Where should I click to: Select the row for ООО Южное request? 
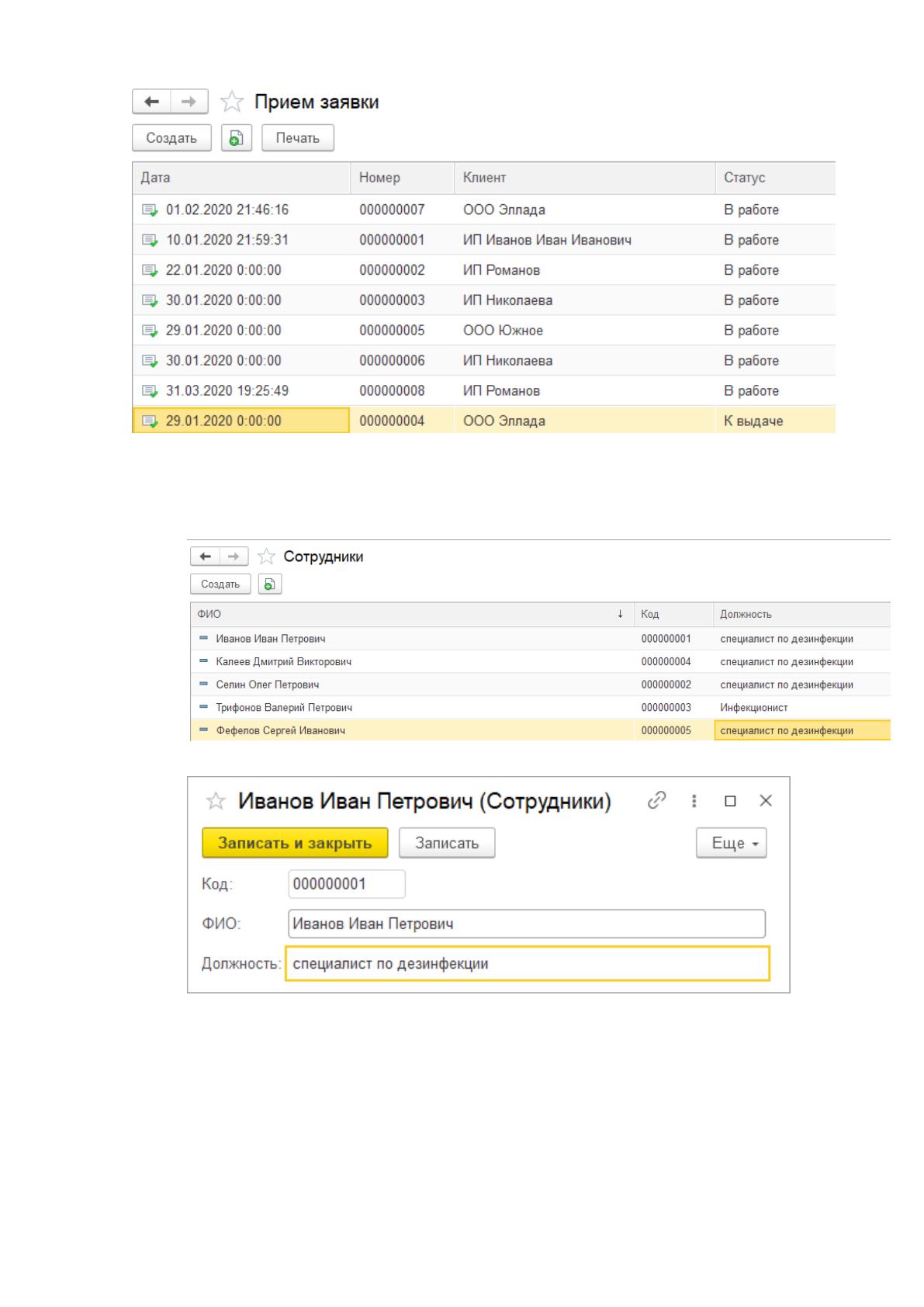click(483, 331)
